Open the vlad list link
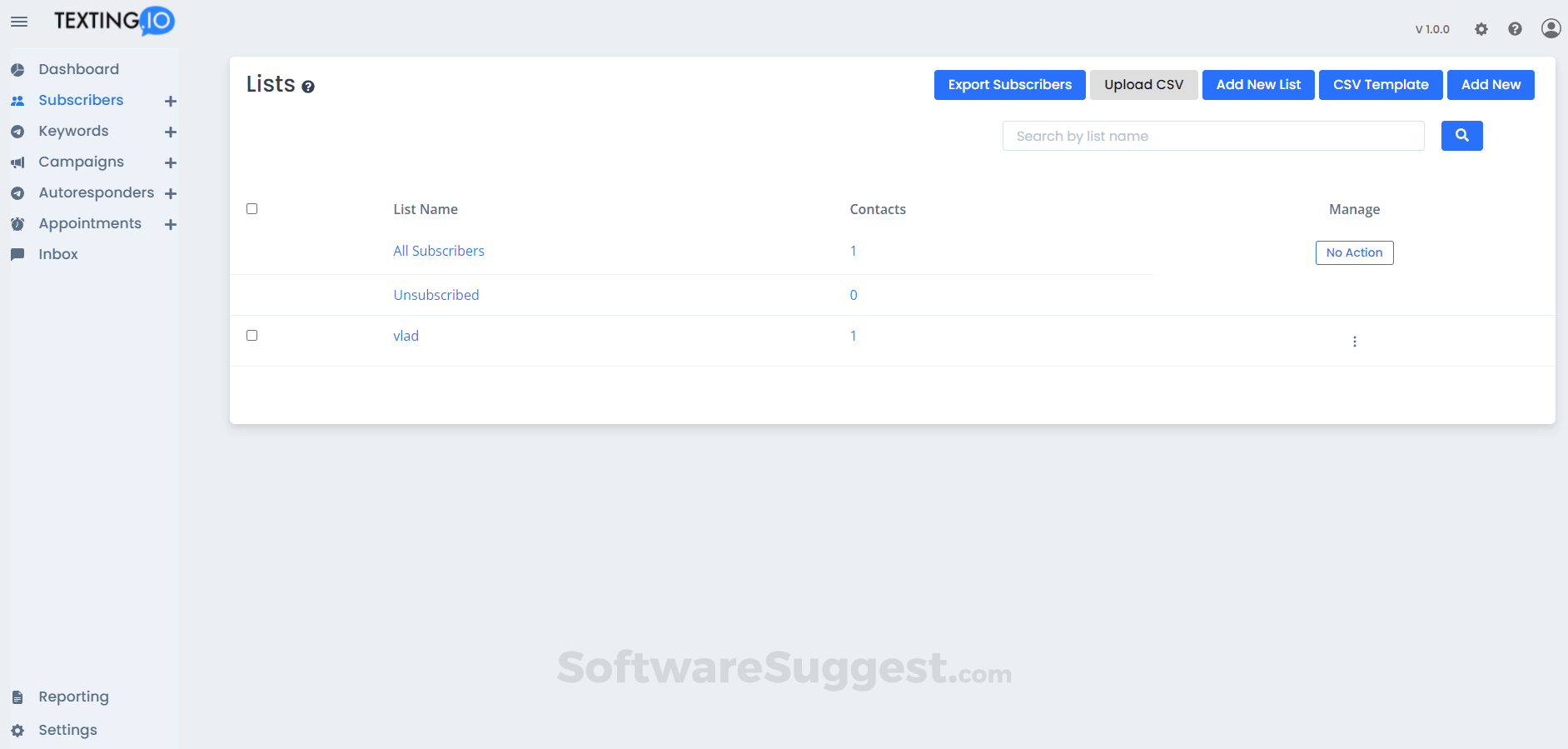Viewport: 1568px width, 749px height. 406,336
